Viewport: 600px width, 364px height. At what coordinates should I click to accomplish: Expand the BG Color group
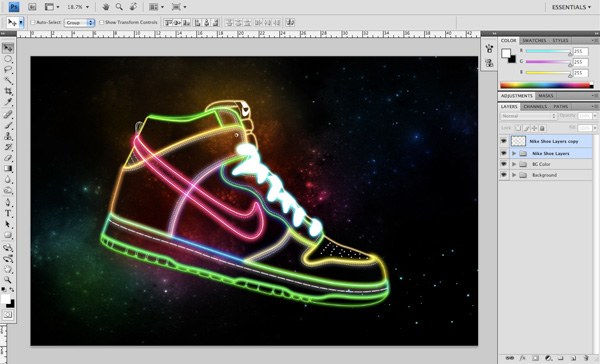(514, 164)
